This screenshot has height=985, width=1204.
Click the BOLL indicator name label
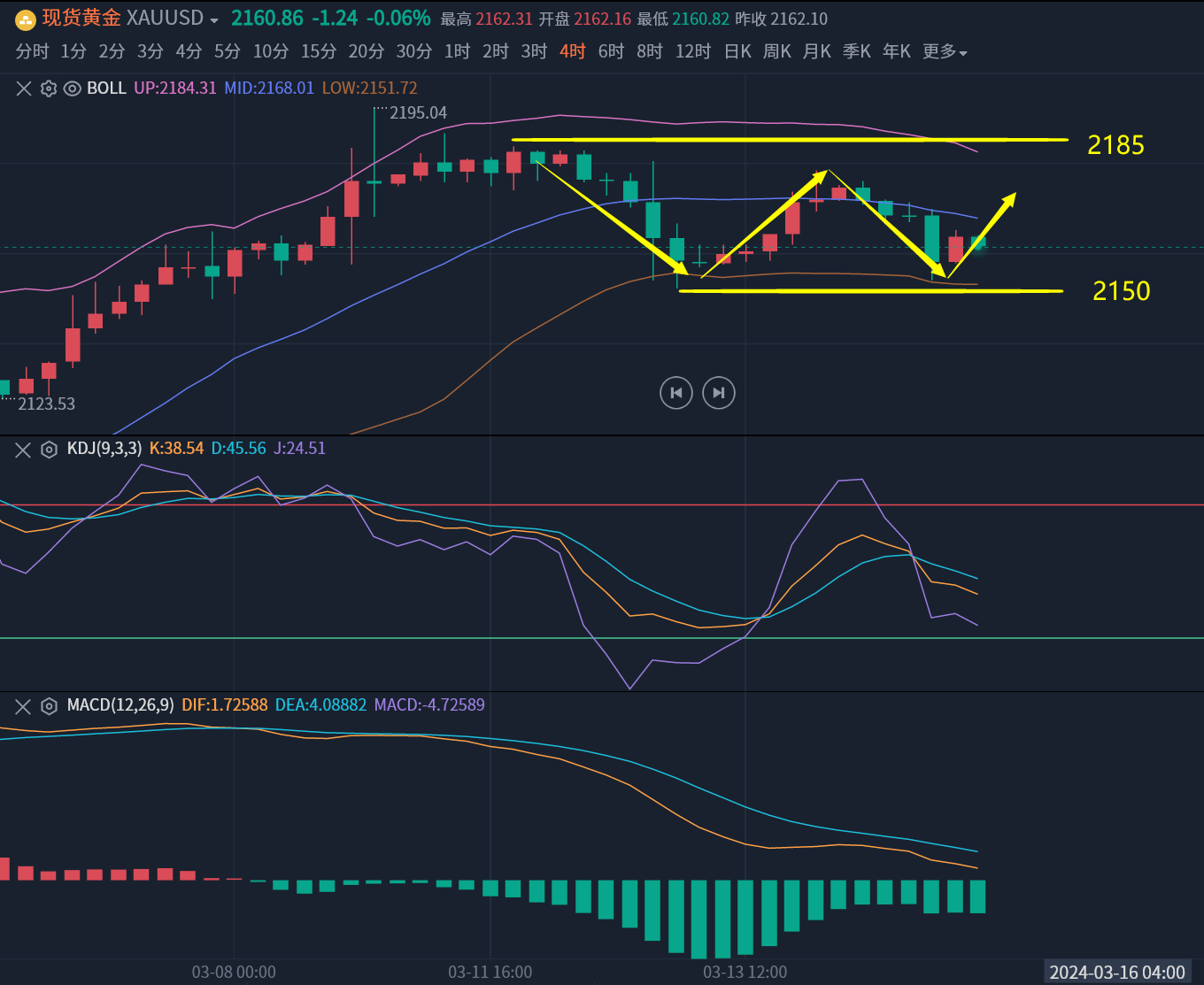click(x=106, y=88)
